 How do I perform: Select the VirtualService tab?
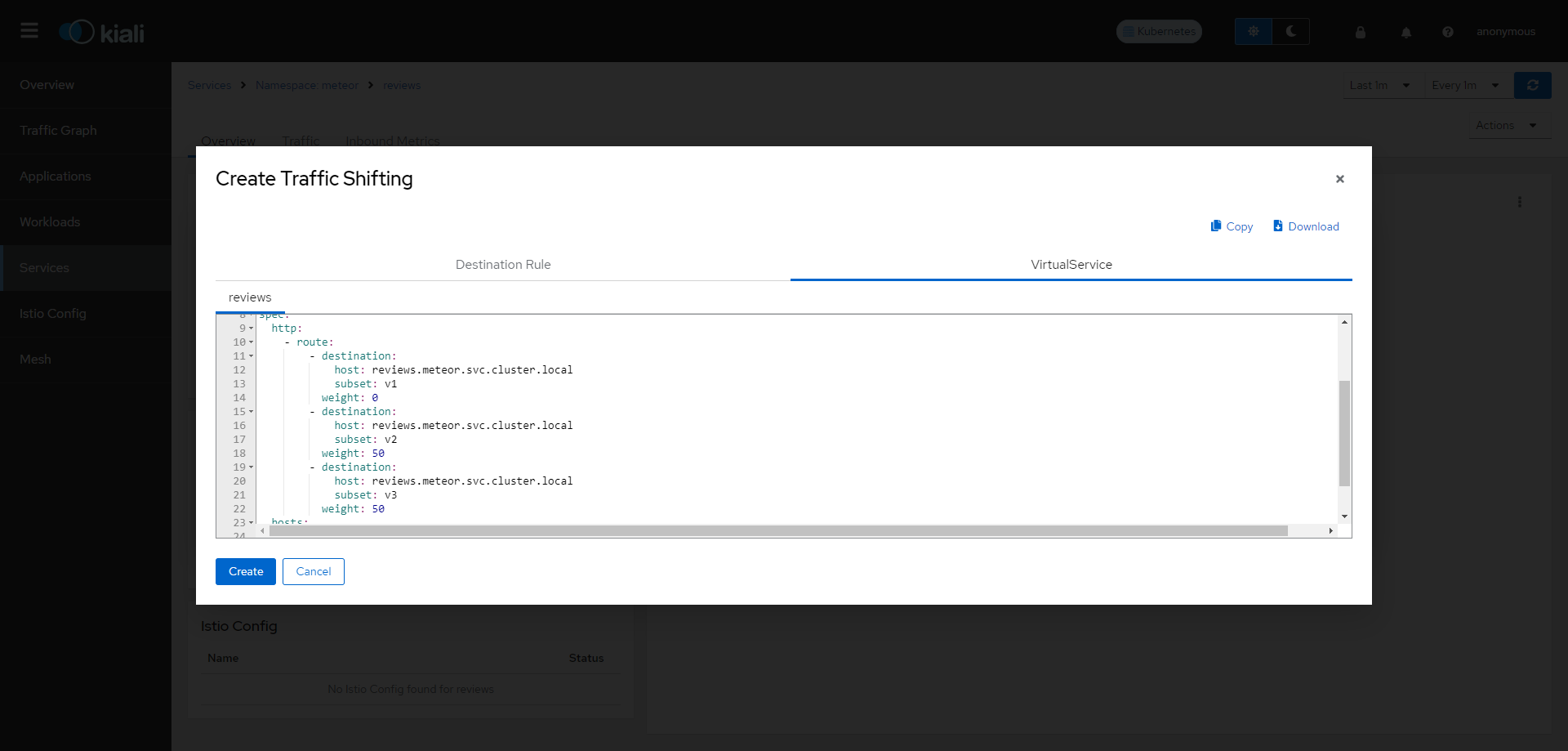click(x=1071, y=265)
